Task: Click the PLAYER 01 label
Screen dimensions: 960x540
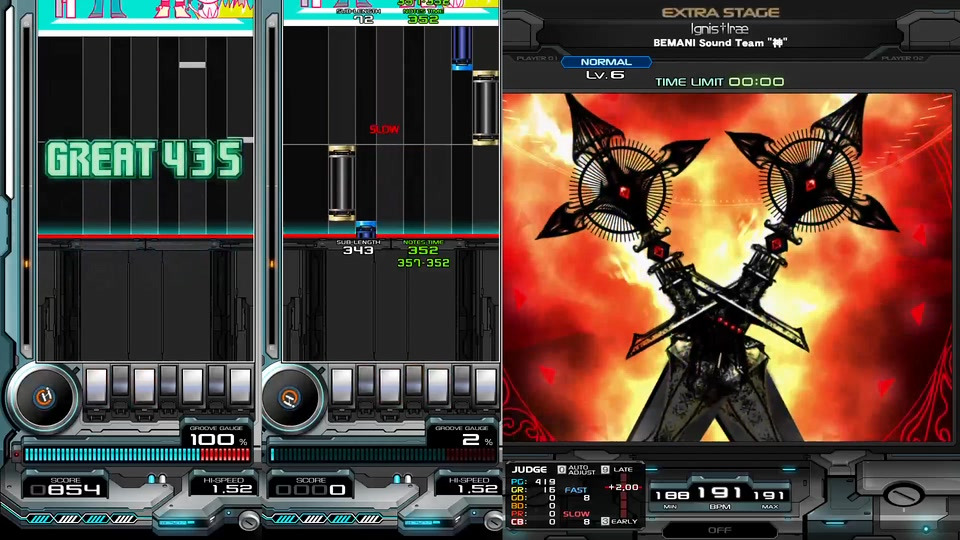Action: pyautogui.click(x=536, y=58)
